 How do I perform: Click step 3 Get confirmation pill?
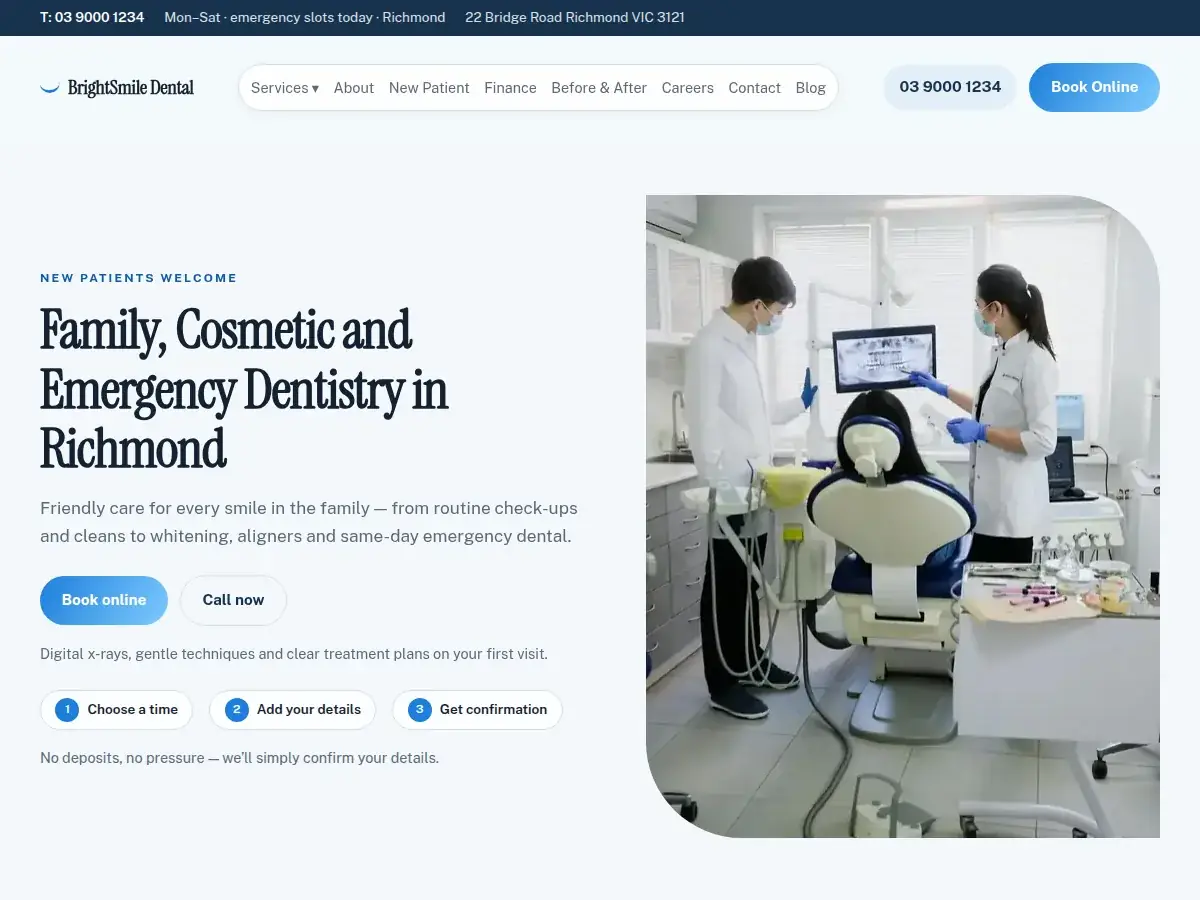click(x=477, y=710)
